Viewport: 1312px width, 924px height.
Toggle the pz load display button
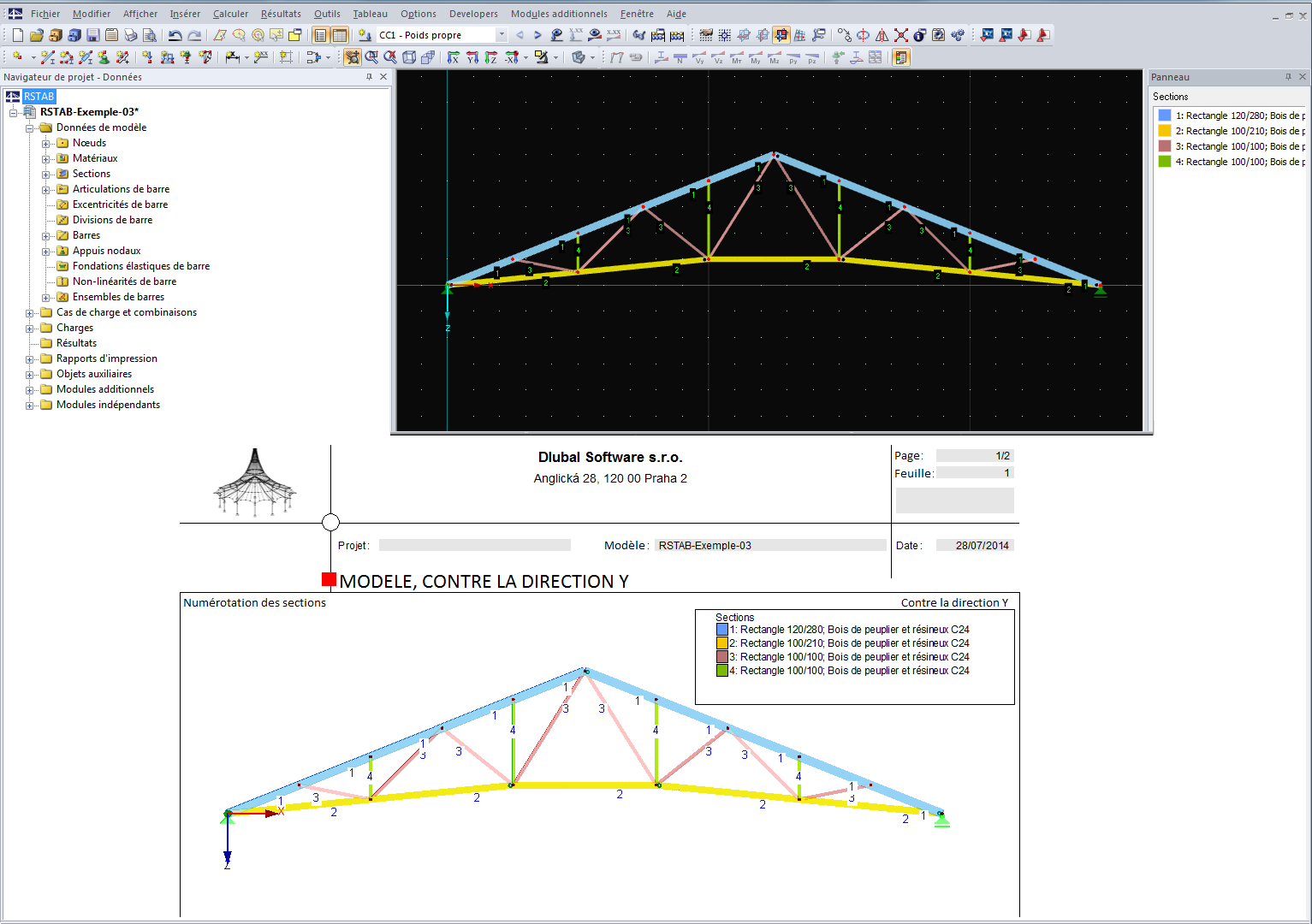point(811,57)
